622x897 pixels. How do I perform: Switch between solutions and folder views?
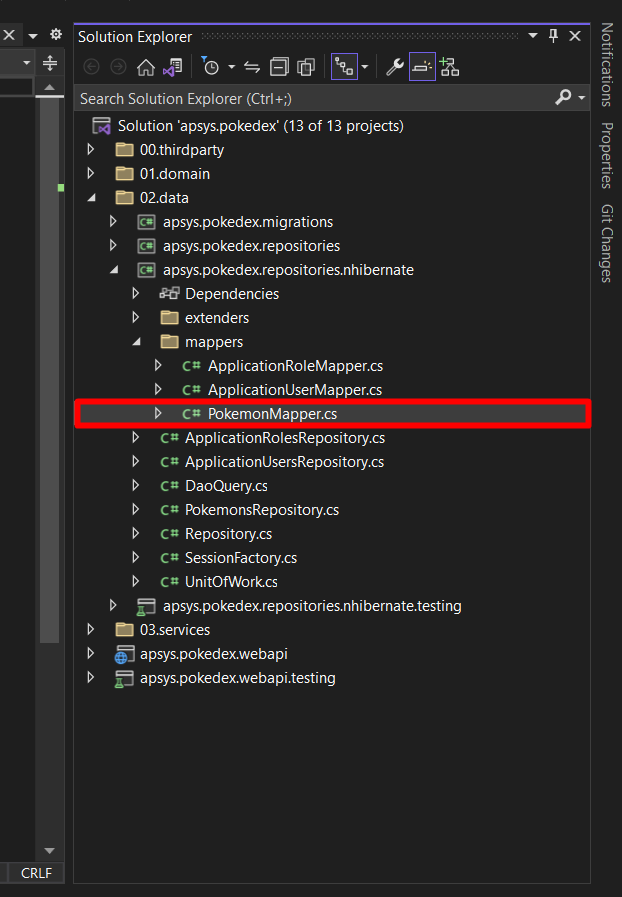click(172, 67)
